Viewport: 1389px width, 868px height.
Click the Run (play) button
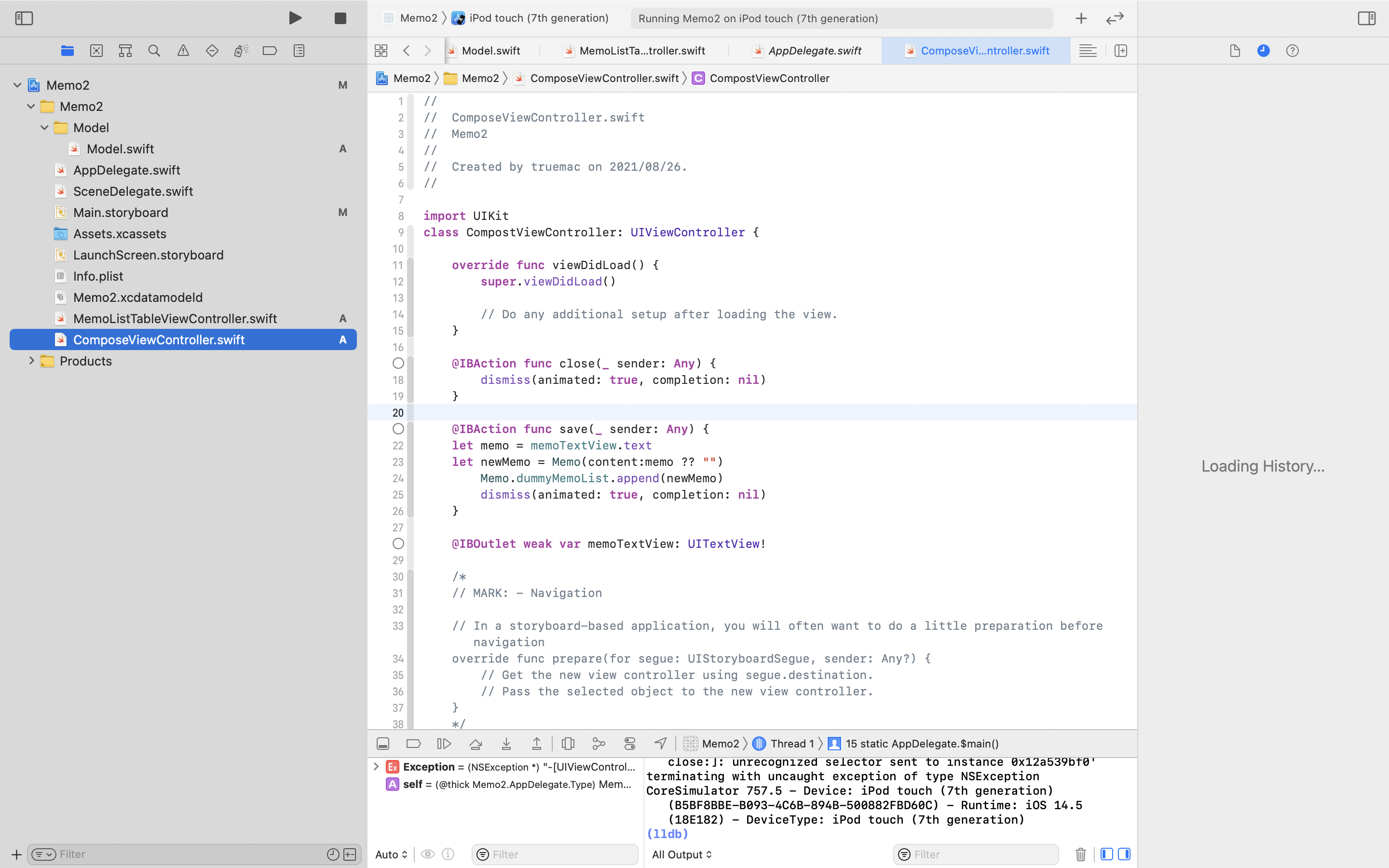[x=295, y=18]
